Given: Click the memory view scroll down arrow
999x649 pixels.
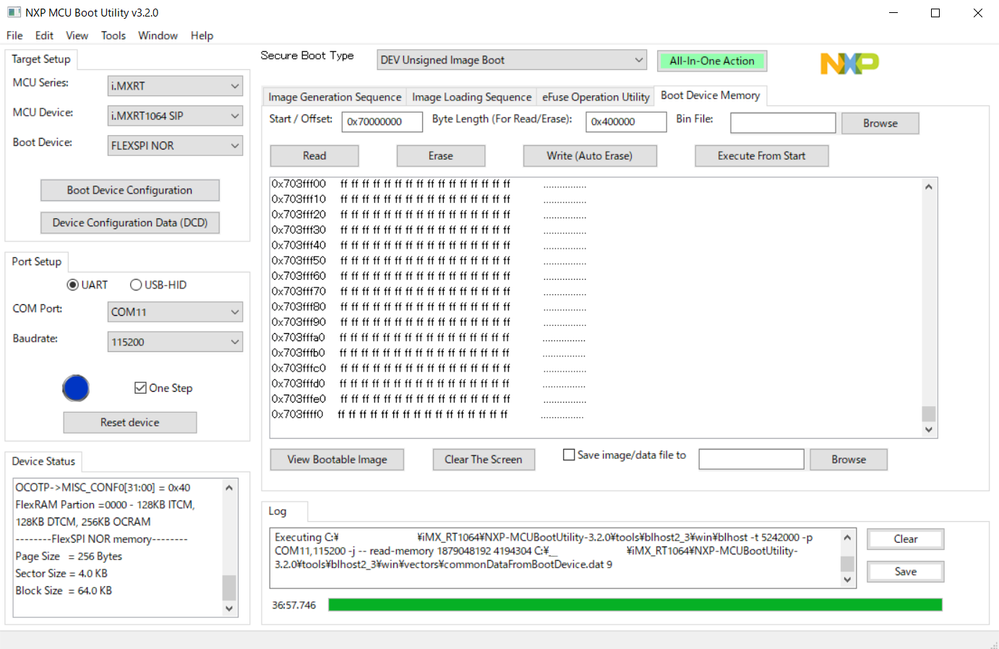Looking at the screenshot, I should pyautogui.click(x=928, y=429).
